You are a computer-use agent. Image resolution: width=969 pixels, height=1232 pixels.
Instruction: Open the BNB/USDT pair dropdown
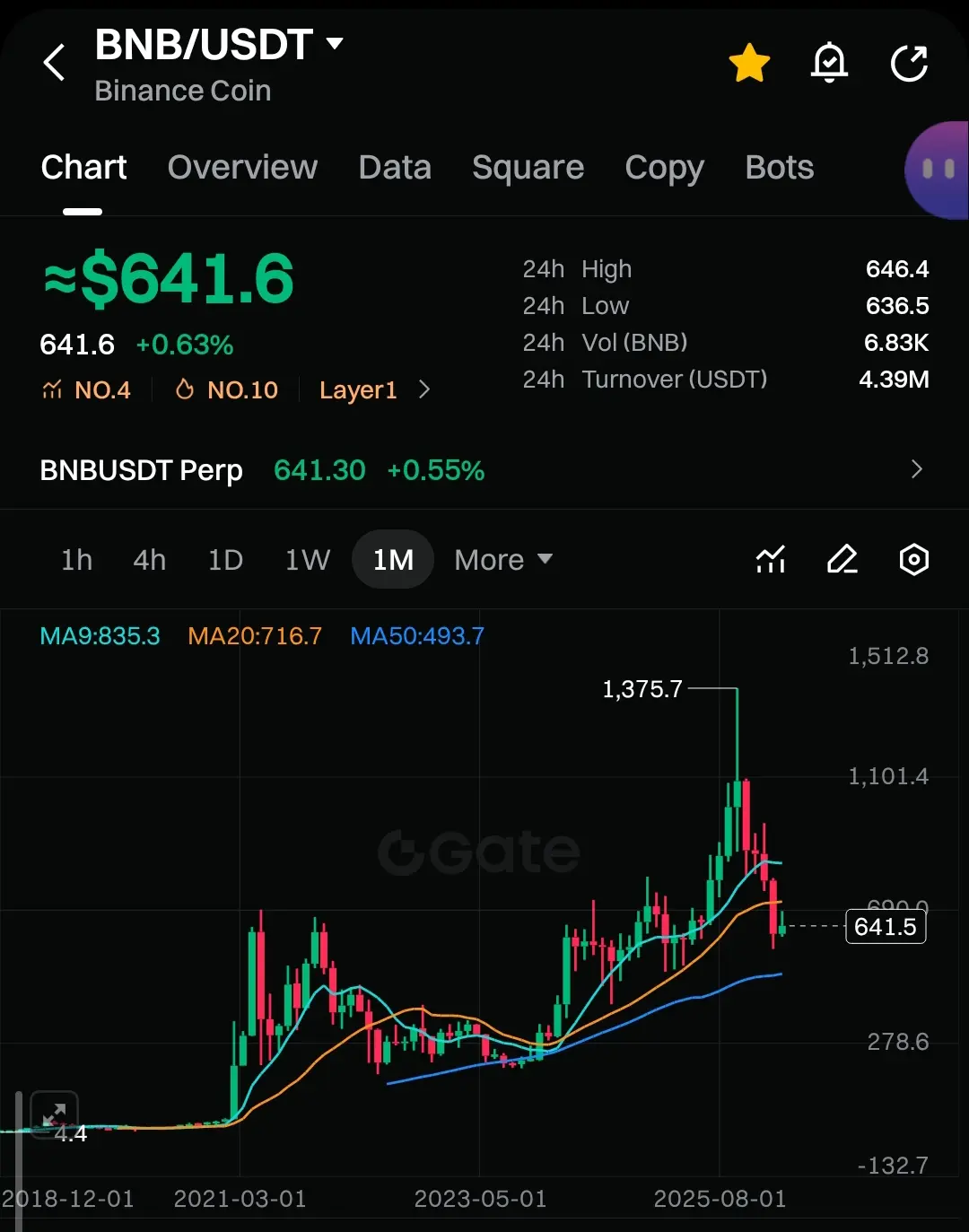tap(219, 45)
